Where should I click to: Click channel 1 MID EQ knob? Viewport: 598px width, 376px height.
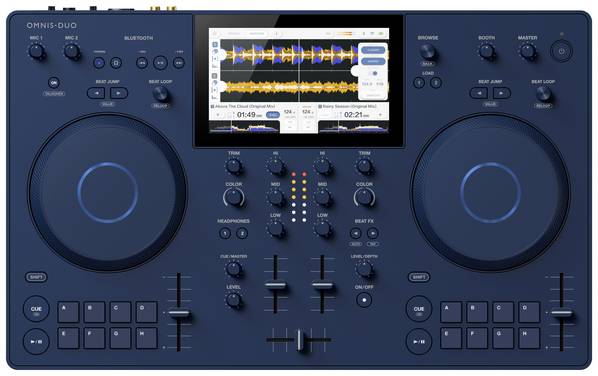[x=275, y=198]
